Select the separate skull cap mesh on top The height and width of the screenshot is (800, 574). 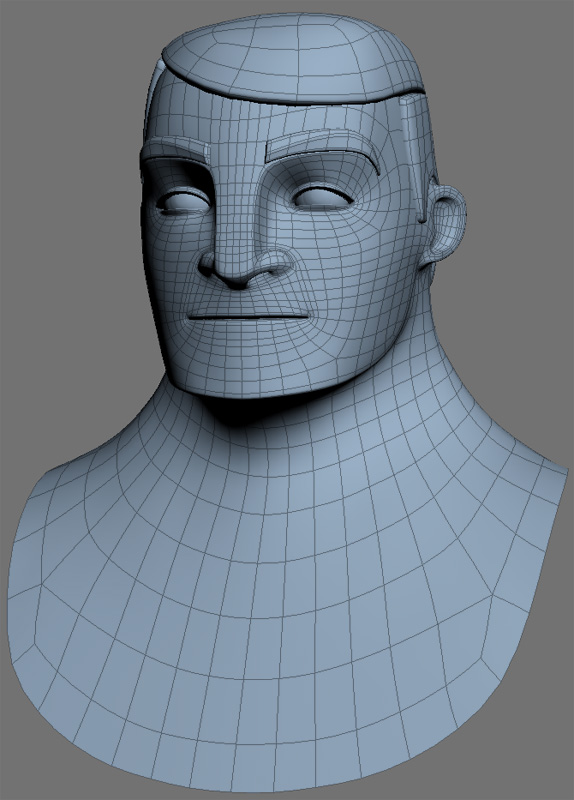coord(294,59)
